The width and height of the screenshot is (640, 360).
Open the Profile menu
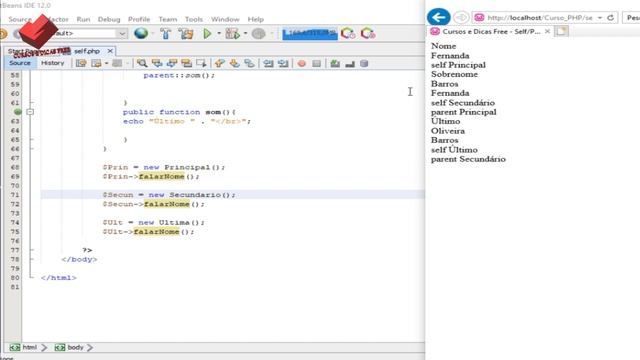tap(139, 19)
